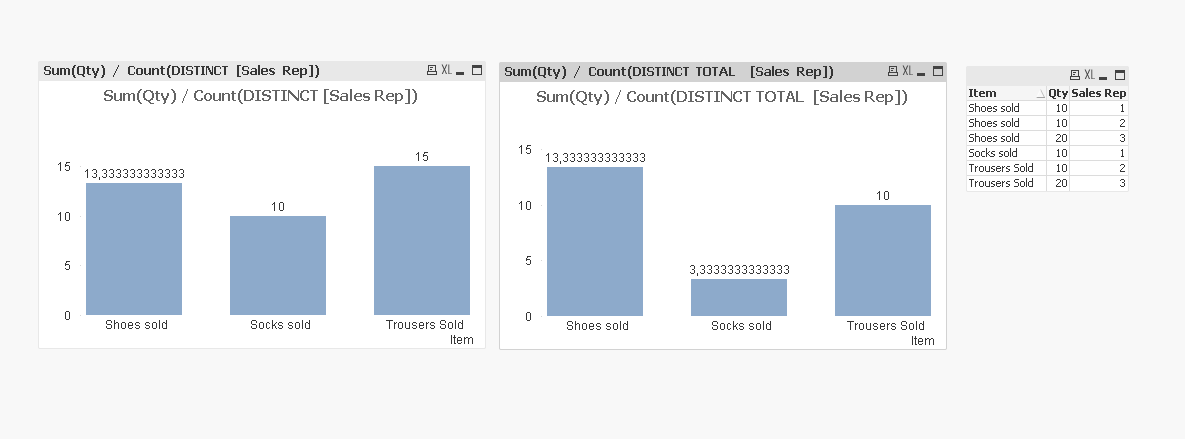Minimize the Item table box
The width and height of the screenshot is (1185, 439).
pos(1104,76)
